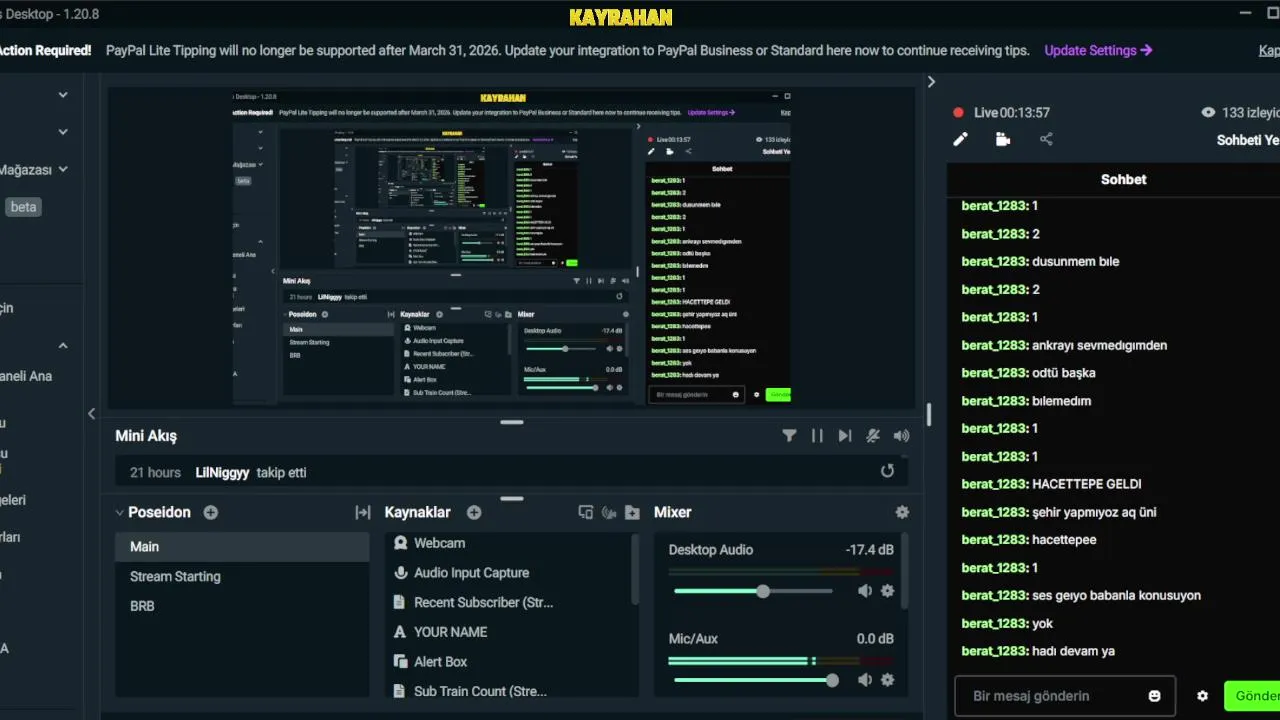Expand the topmost sidebar chevron

(x=63, y=95)
